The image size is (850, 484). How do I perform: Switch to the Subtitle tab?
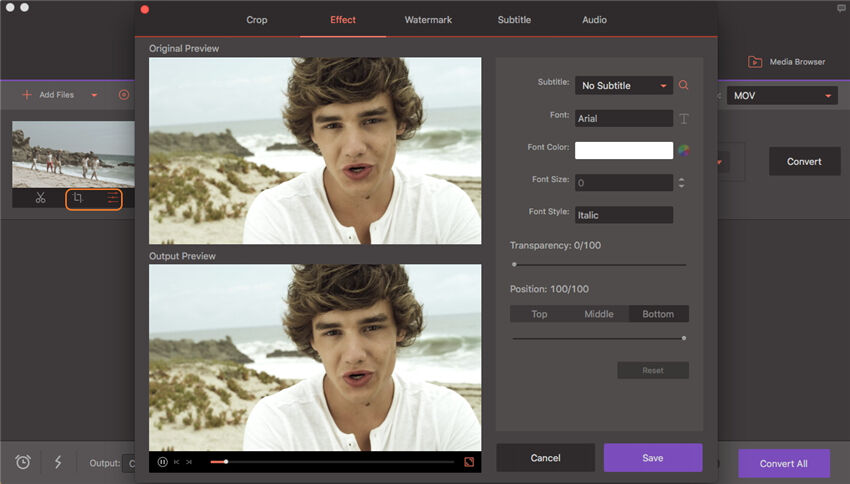coord(514,20)
